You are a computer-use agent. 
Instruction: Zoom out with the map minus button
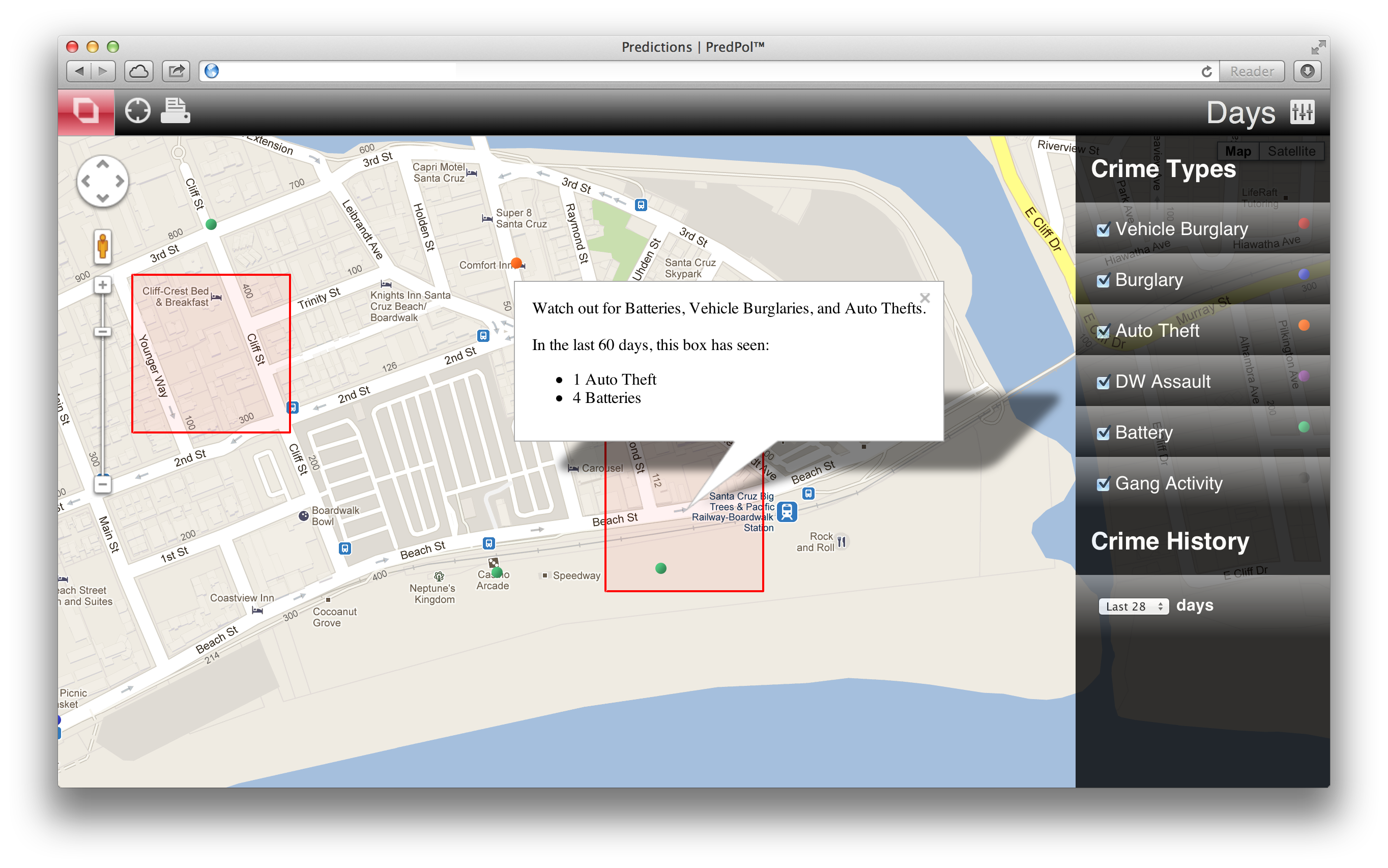[x=103, y=484]
